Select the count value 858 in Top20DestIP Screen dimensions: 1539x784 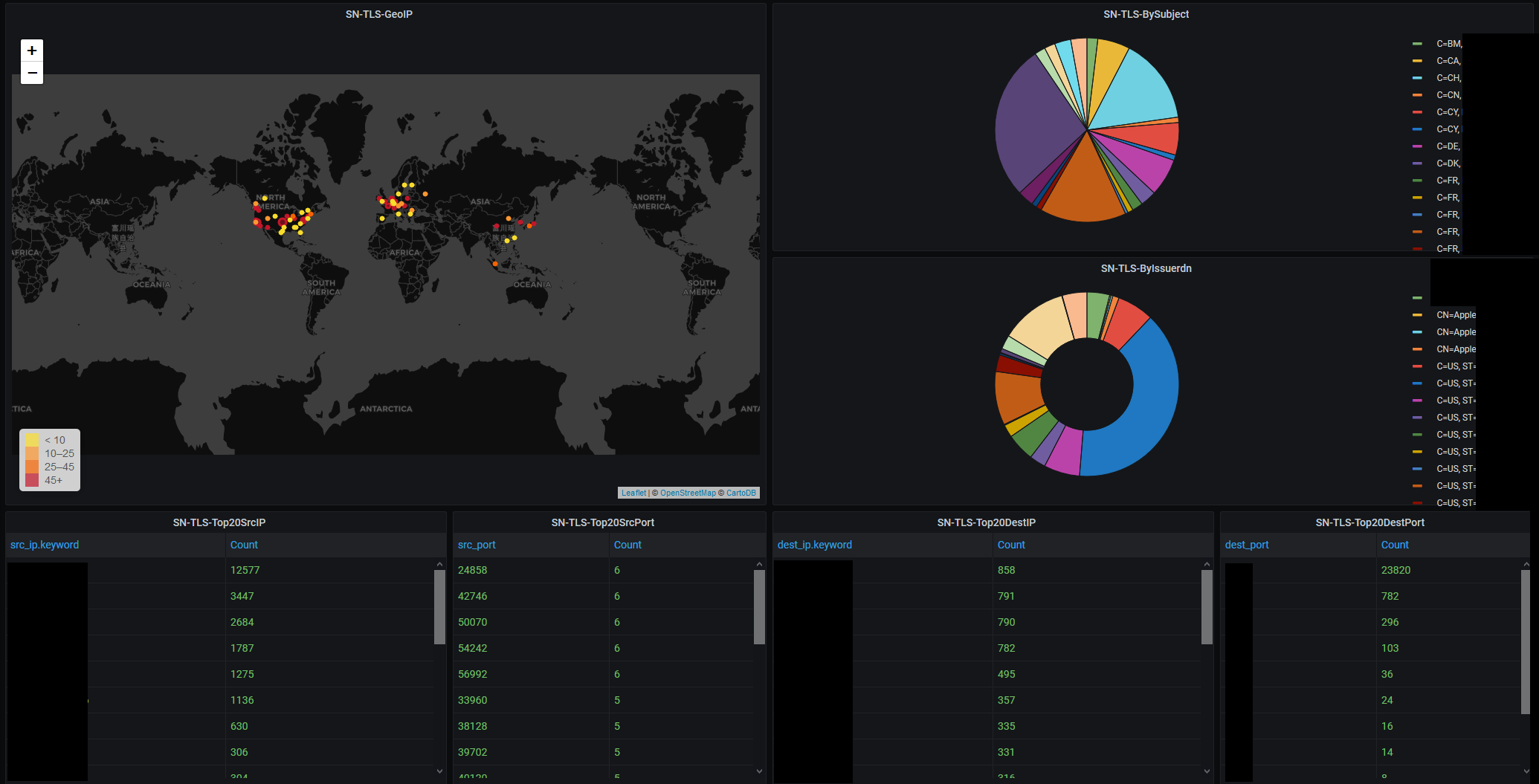pos(1007,570)
